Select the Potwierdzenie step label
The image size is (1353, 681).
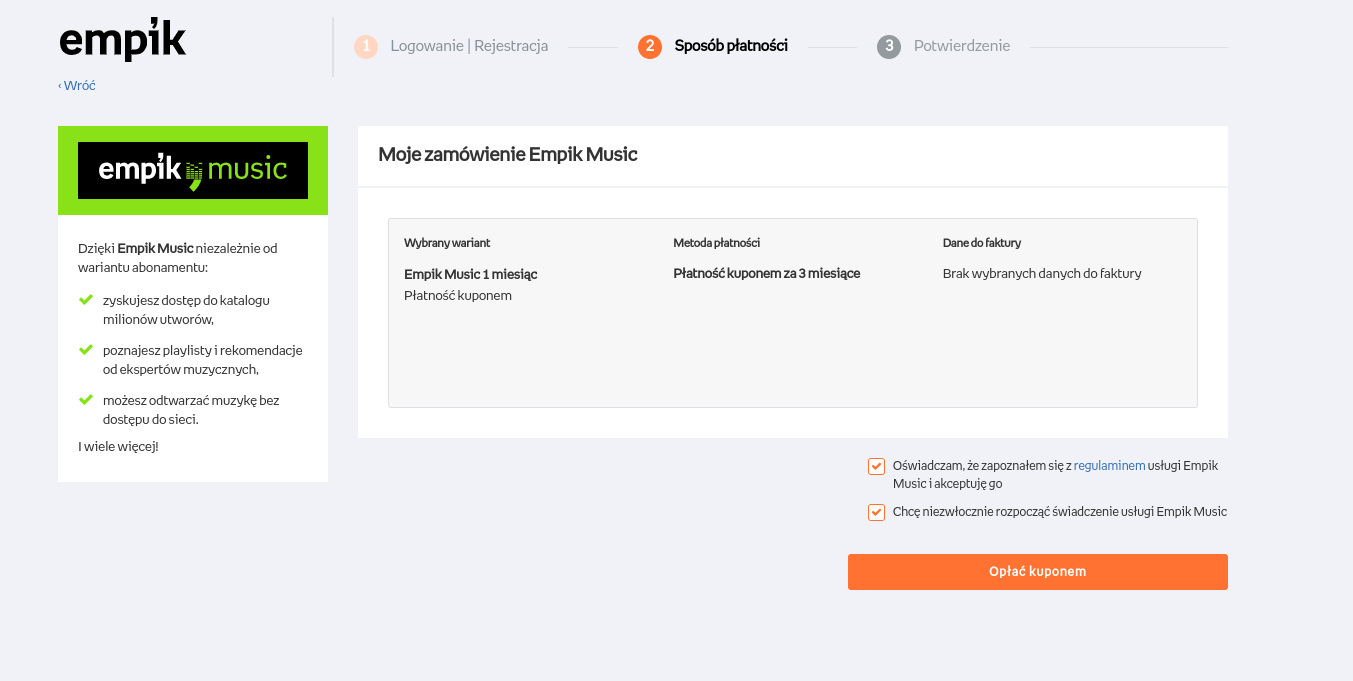(x=961, y=46)
